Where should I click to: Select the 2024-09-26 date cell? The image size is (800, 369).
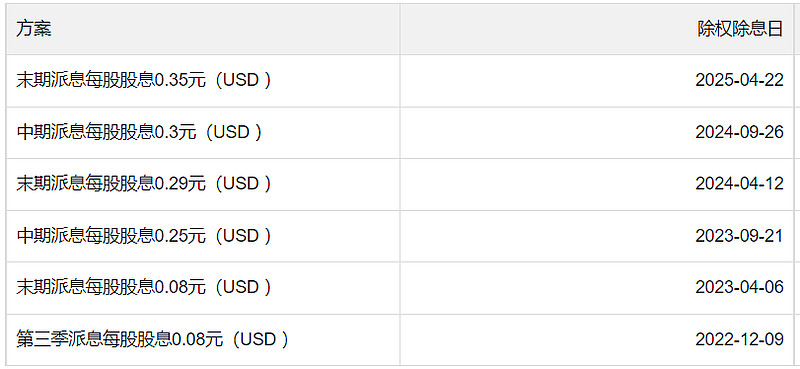597,133
